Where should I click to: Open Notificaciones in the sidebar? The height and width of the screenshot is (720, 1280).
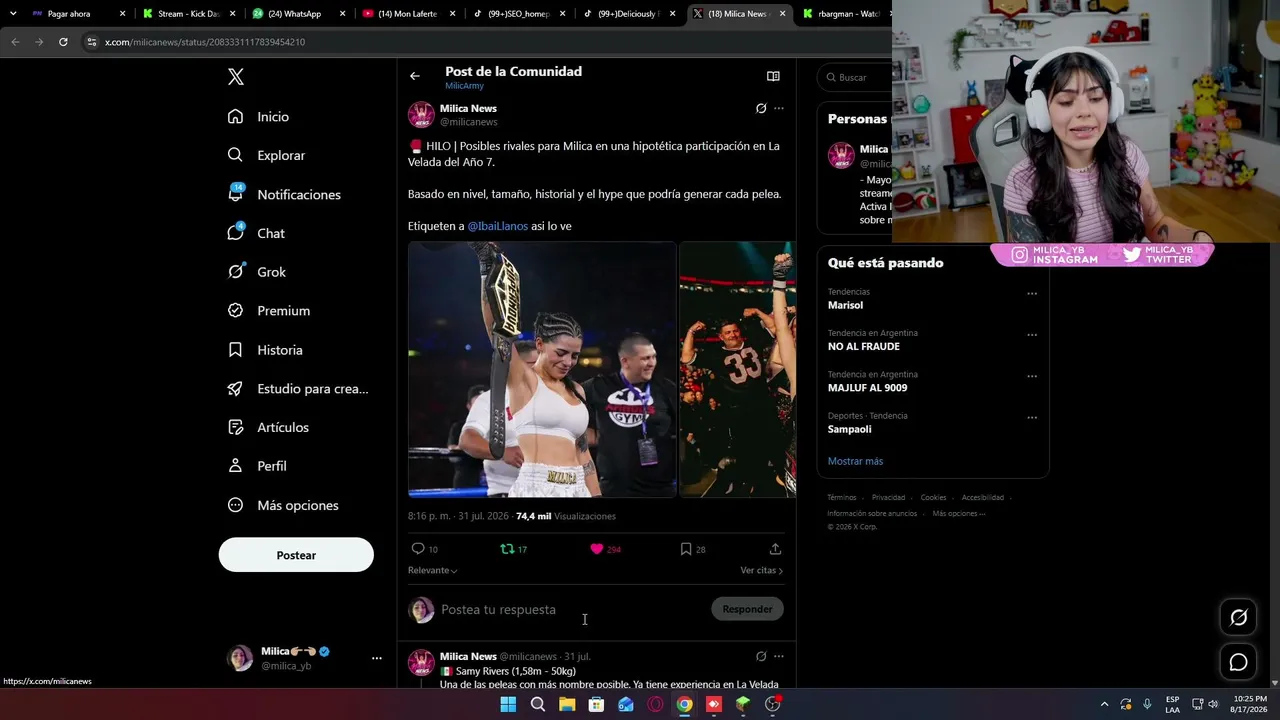tap(284, 194)
